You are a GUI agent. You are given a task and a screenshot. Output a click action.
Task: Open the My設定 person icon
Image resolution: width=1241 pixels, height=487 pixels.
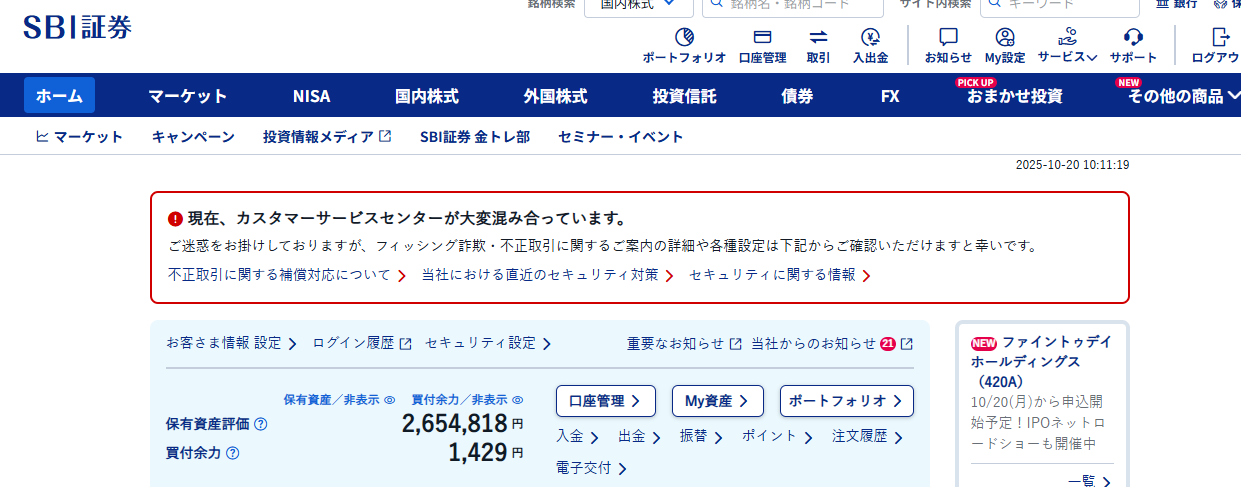pos(1005,37)
